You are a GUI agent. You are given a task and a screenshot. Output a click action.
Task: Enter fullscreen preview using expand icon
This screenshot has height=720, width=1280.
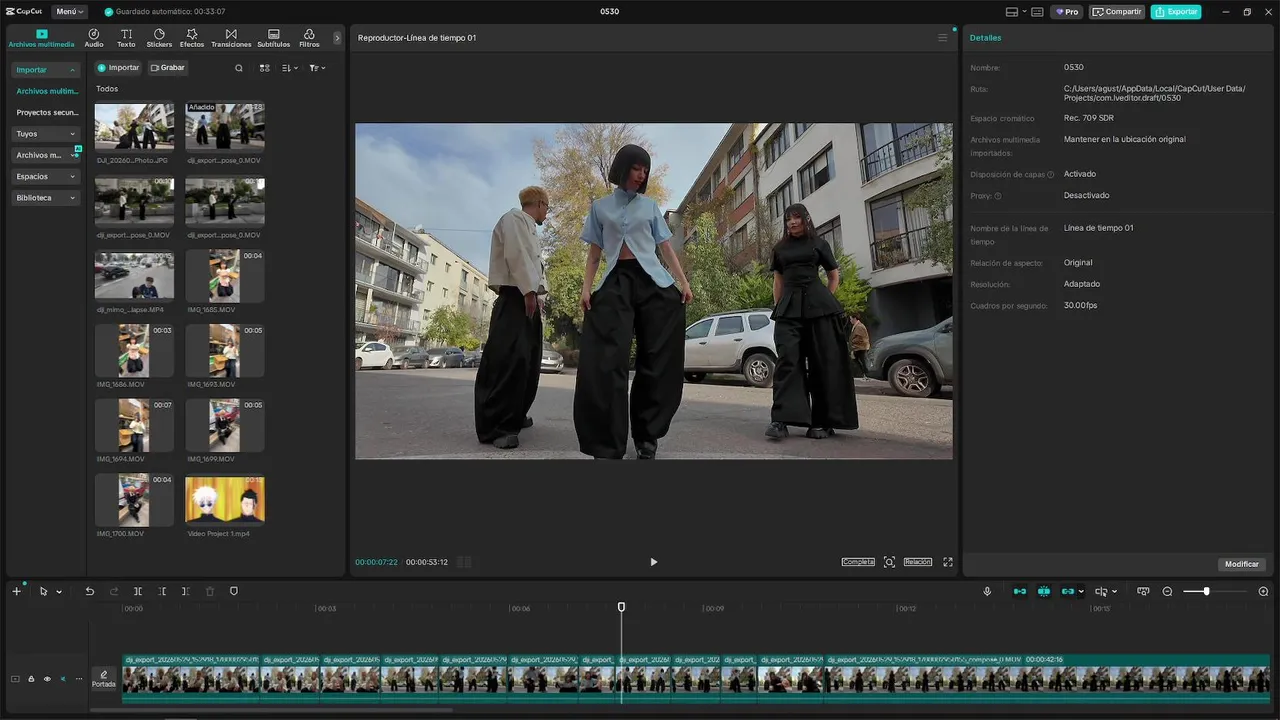(x=948, y=562)
